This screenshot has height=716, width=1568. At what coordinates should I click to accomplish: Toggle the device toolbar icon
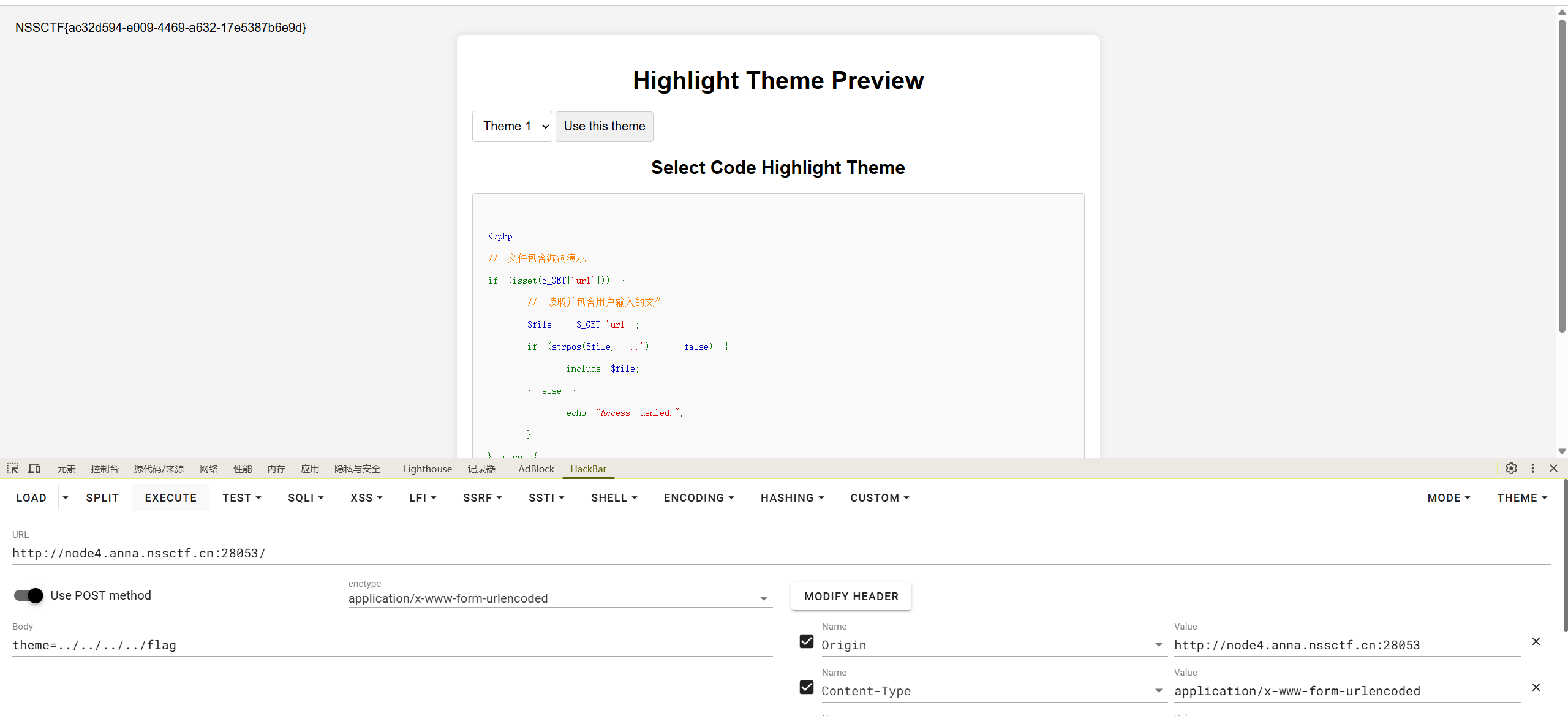coord(34,469)
